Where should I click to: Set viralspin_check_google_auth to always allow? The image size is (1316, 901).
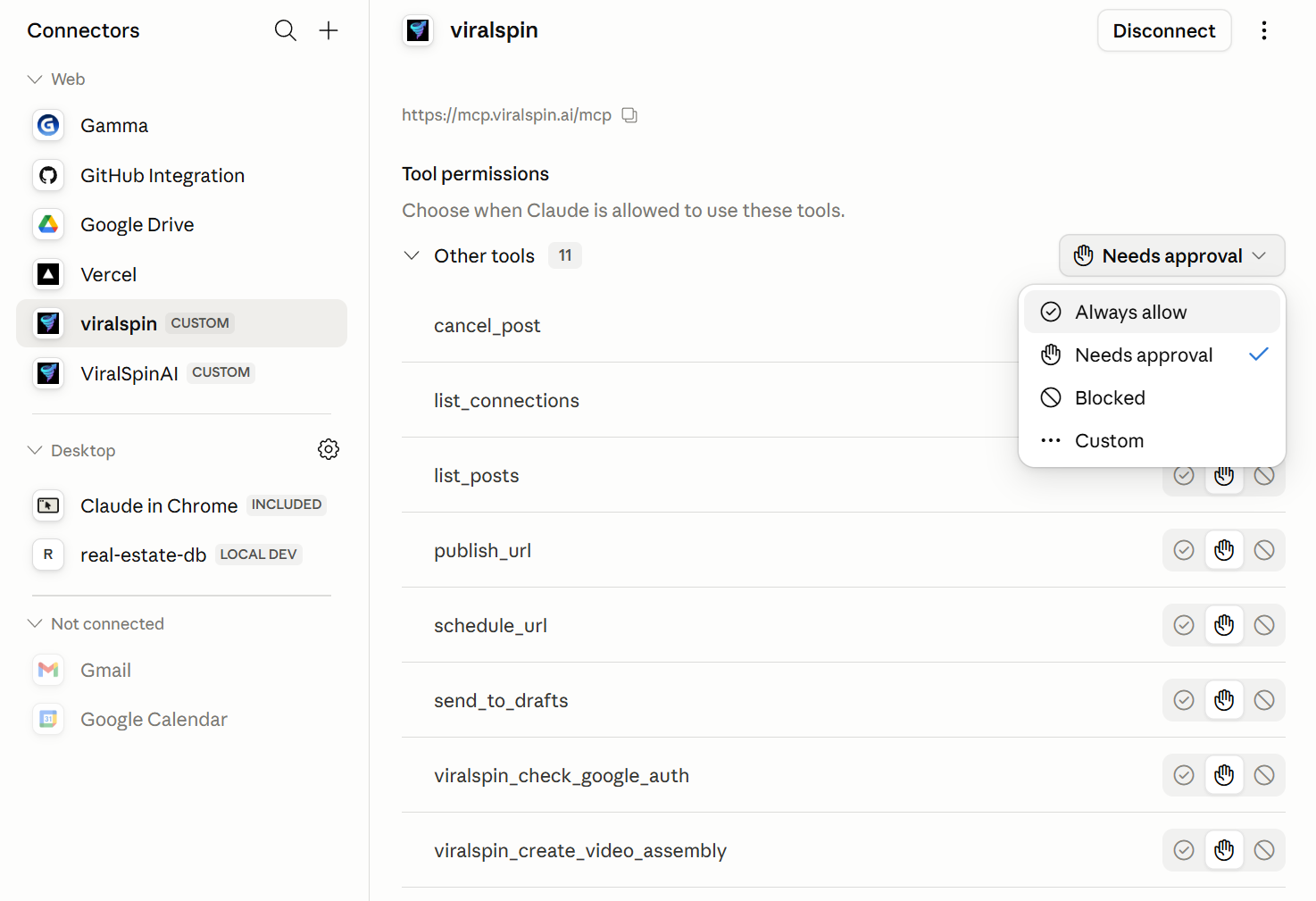click(1184, 775)
